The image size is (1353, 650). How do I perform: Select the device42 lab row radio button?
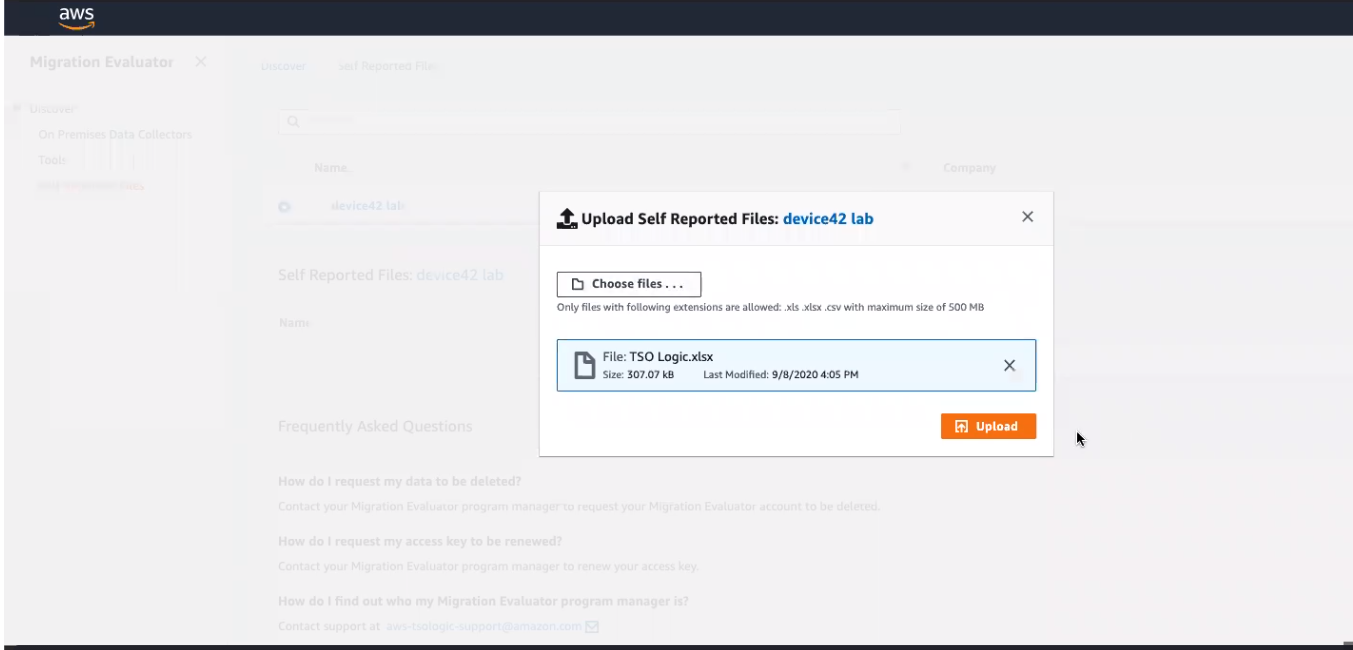pyautogui.click(x=284, y=207)
